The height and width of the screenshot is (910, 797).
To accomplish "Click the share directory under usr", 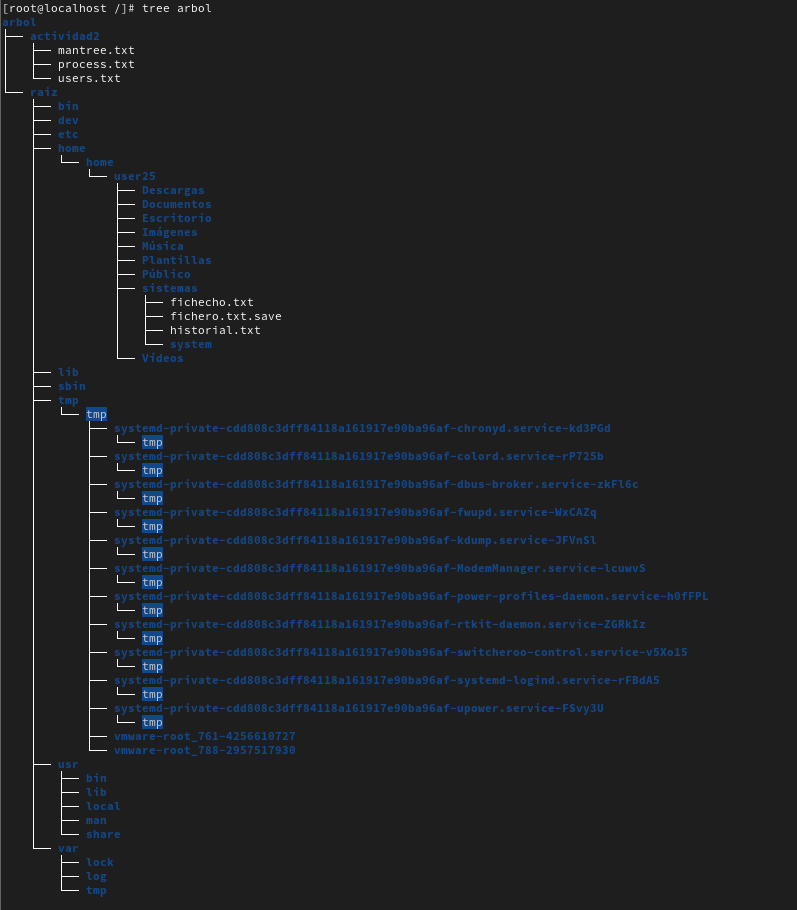I will click(x=102, y=834).
